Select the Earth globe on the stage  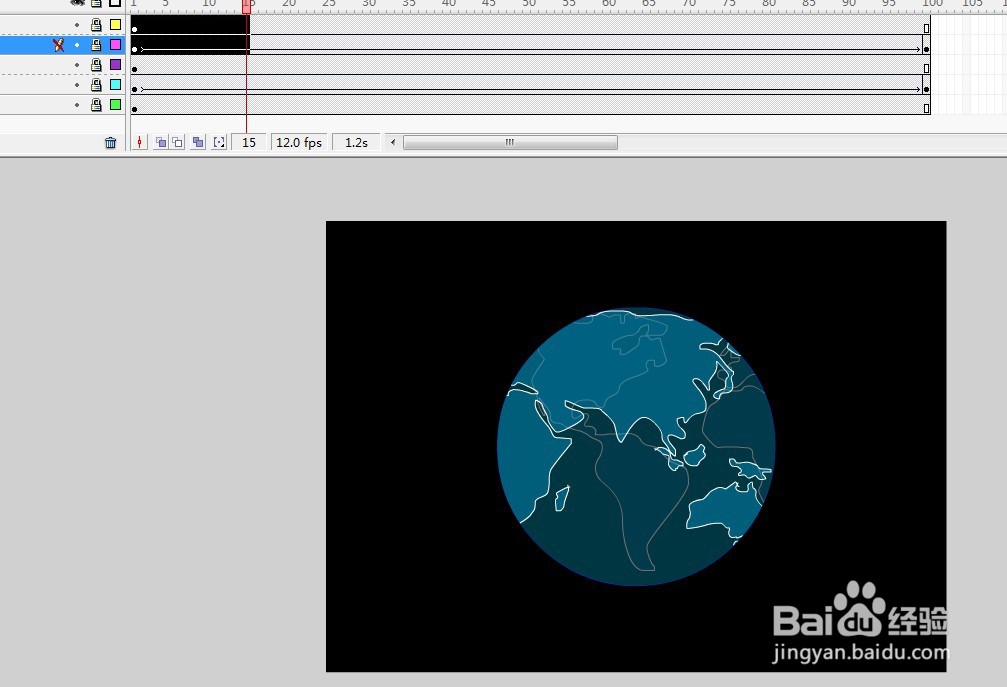(x=636, y=446)
